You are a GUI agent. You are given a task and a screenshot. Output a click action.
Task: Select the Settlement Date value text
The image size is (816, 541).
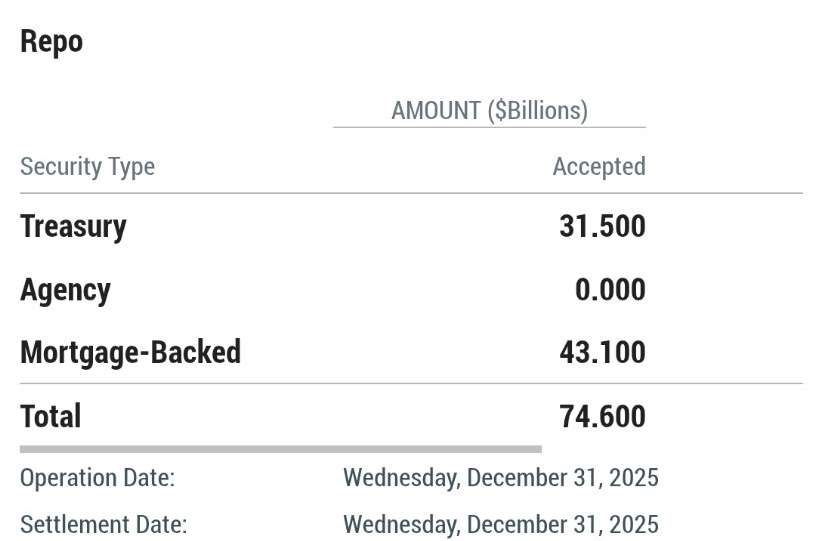500,524
